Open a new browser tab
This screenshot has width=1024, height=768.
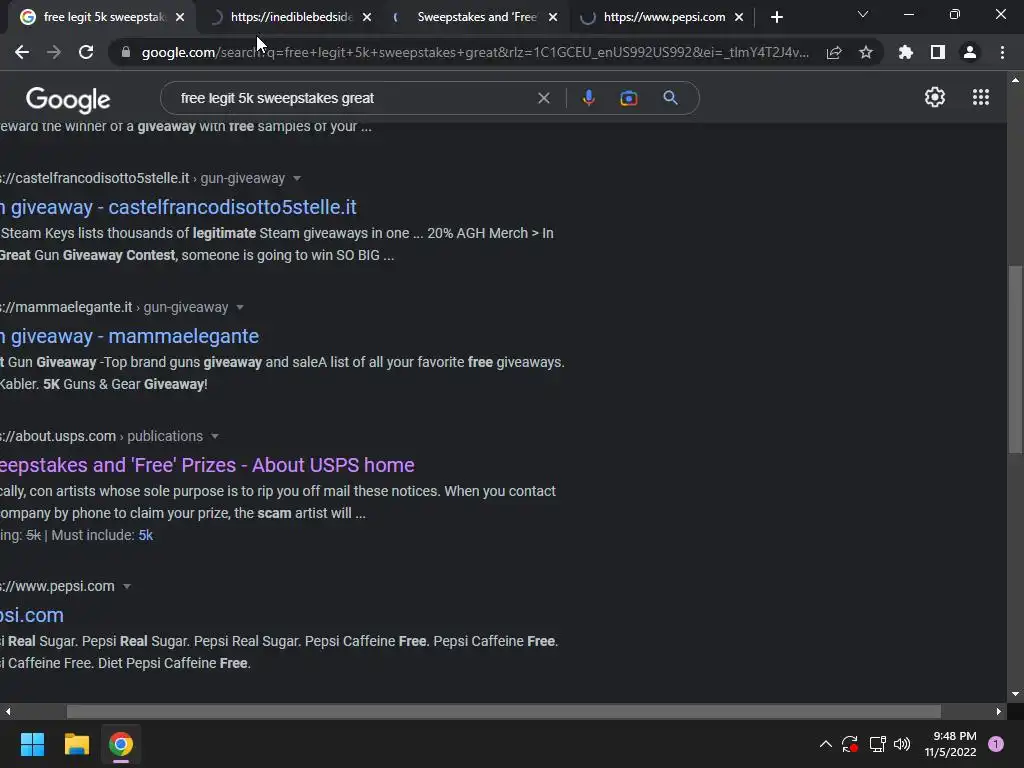tap(776, 17)
